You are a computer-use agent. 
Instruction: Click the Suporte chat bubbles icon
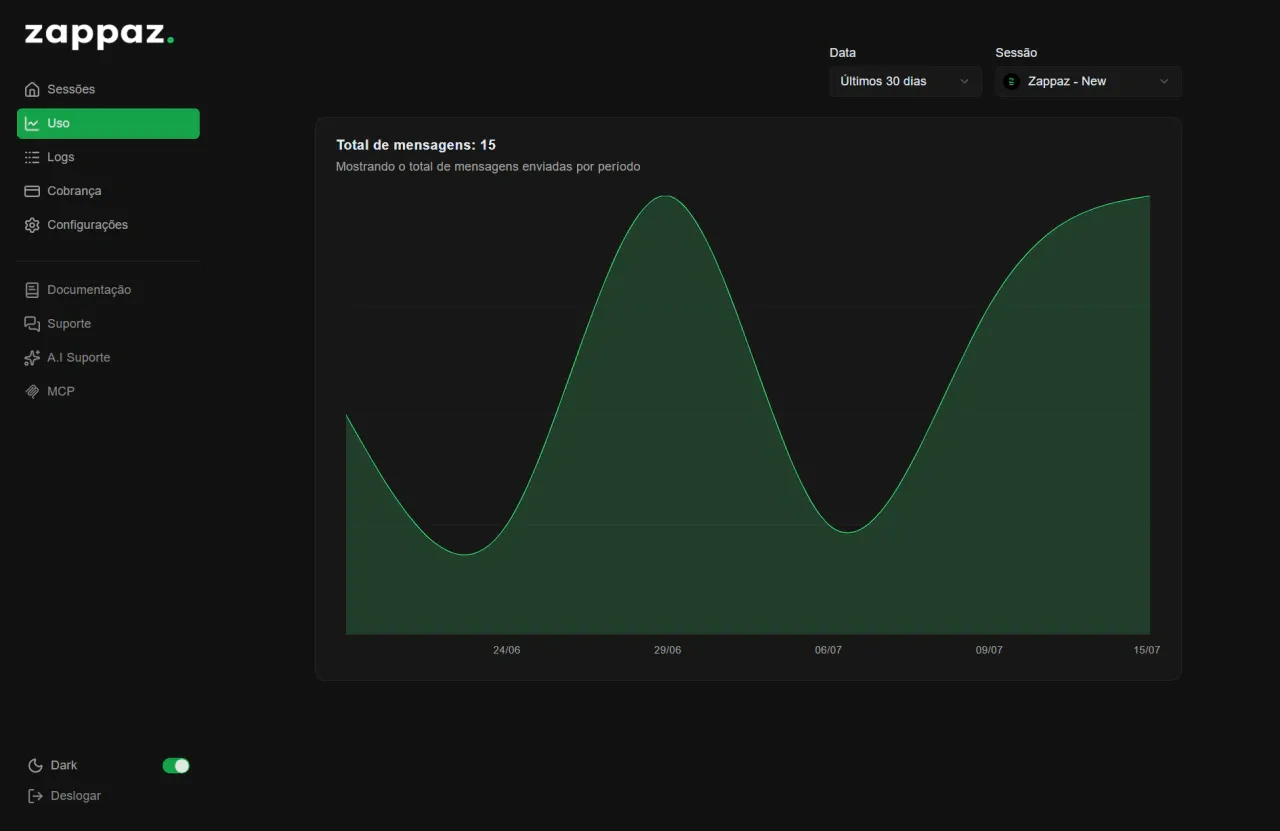point(32,324)
